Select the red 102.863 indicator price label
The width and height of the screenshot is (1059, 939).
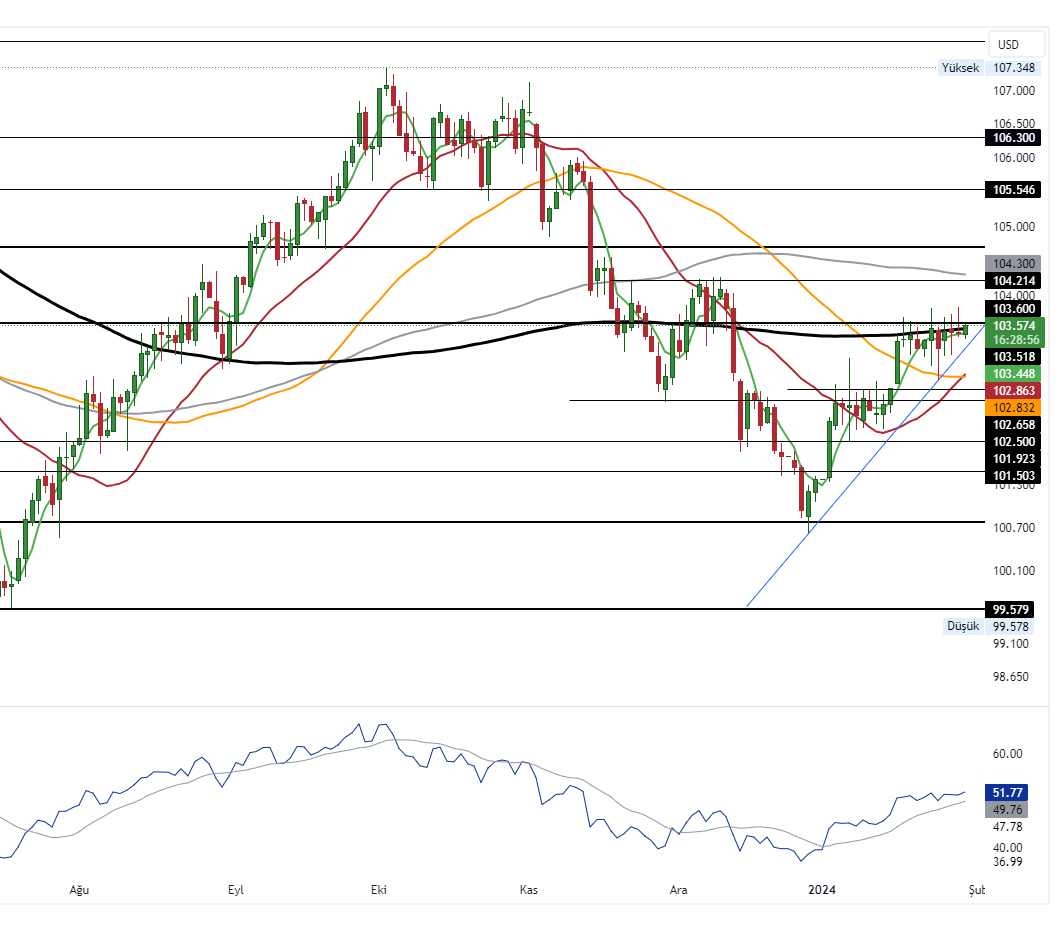coord(1014,390)
